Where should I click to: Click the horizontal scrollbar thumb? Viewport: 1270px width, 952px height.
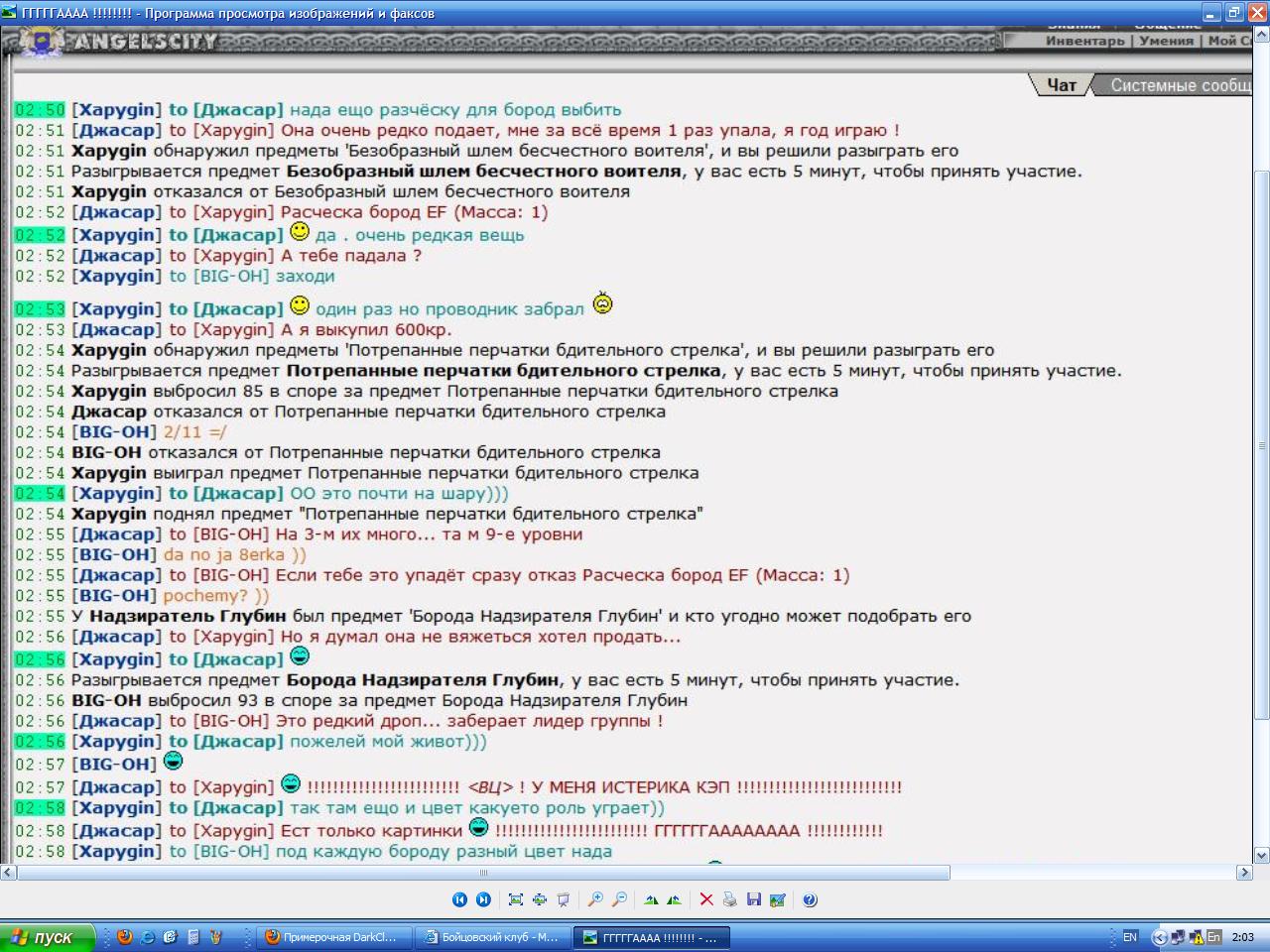click(x=483, y=873)
